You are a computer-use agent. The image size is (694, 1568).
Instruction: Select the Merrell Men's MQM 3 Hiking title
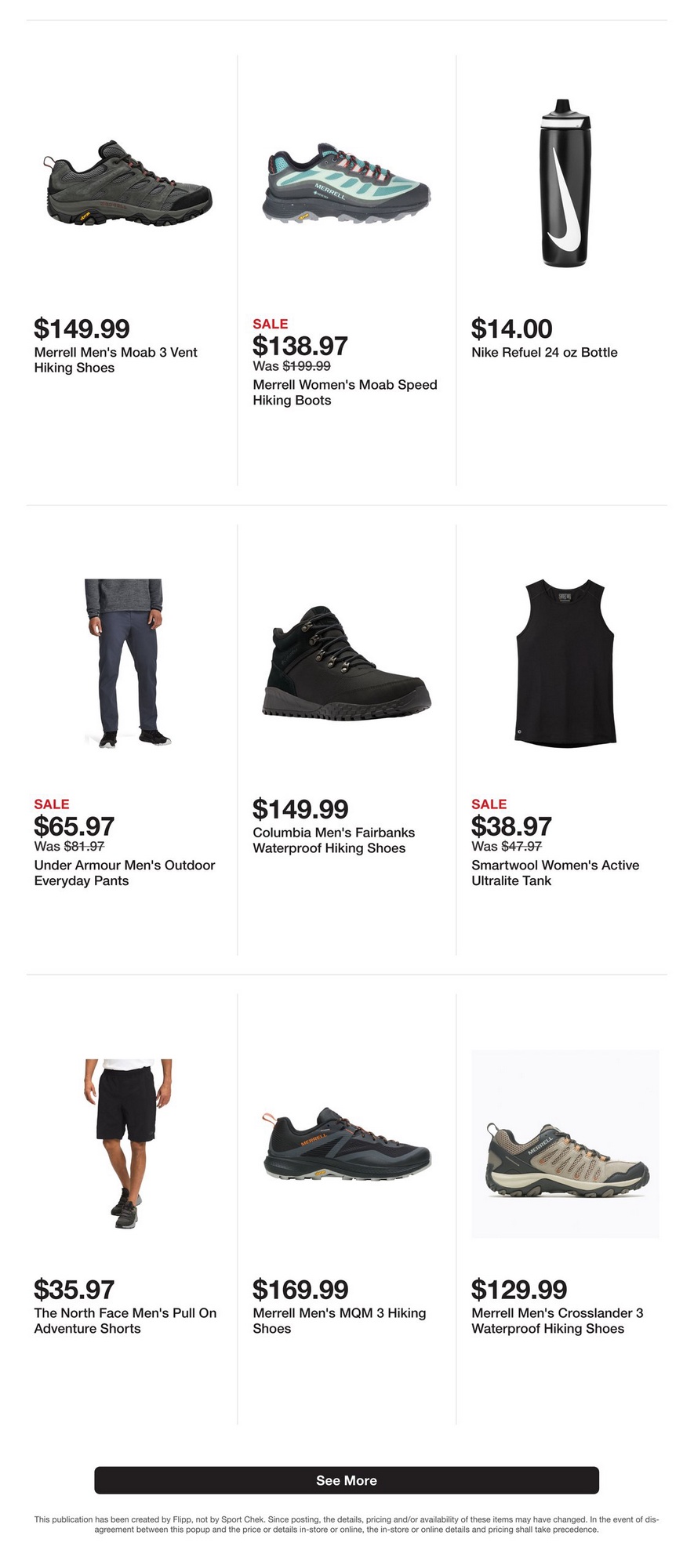[x=339, y=1321]
